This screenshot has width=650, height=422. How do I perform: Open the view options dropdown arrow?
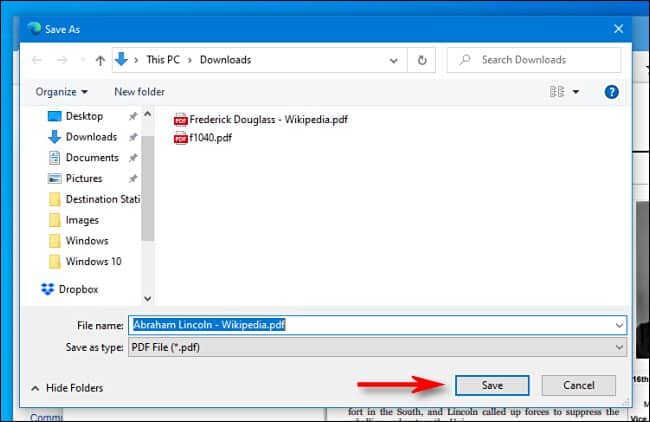(576, 92)
